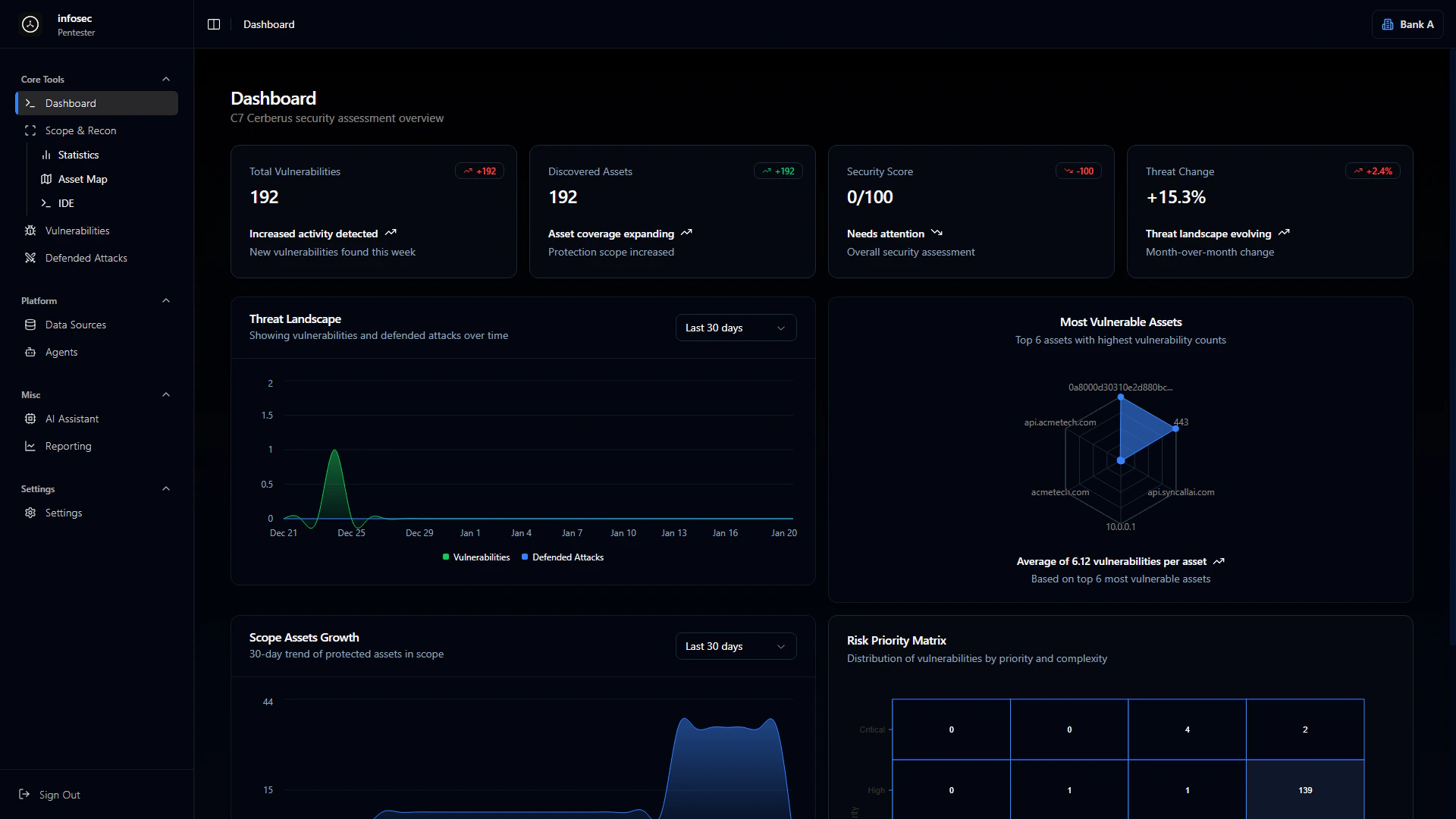
Task: Click the Data Sources database icon
Action: (x=30, y=325)
